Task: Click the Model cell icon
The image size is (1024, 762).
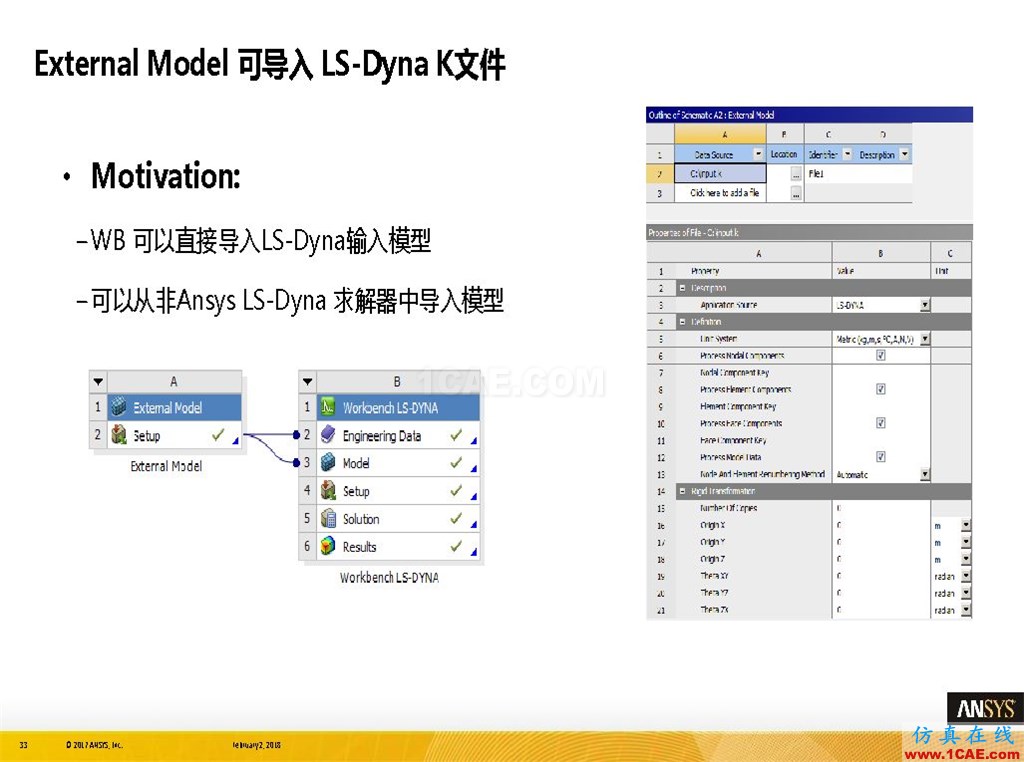Action: tap(328, 462)
